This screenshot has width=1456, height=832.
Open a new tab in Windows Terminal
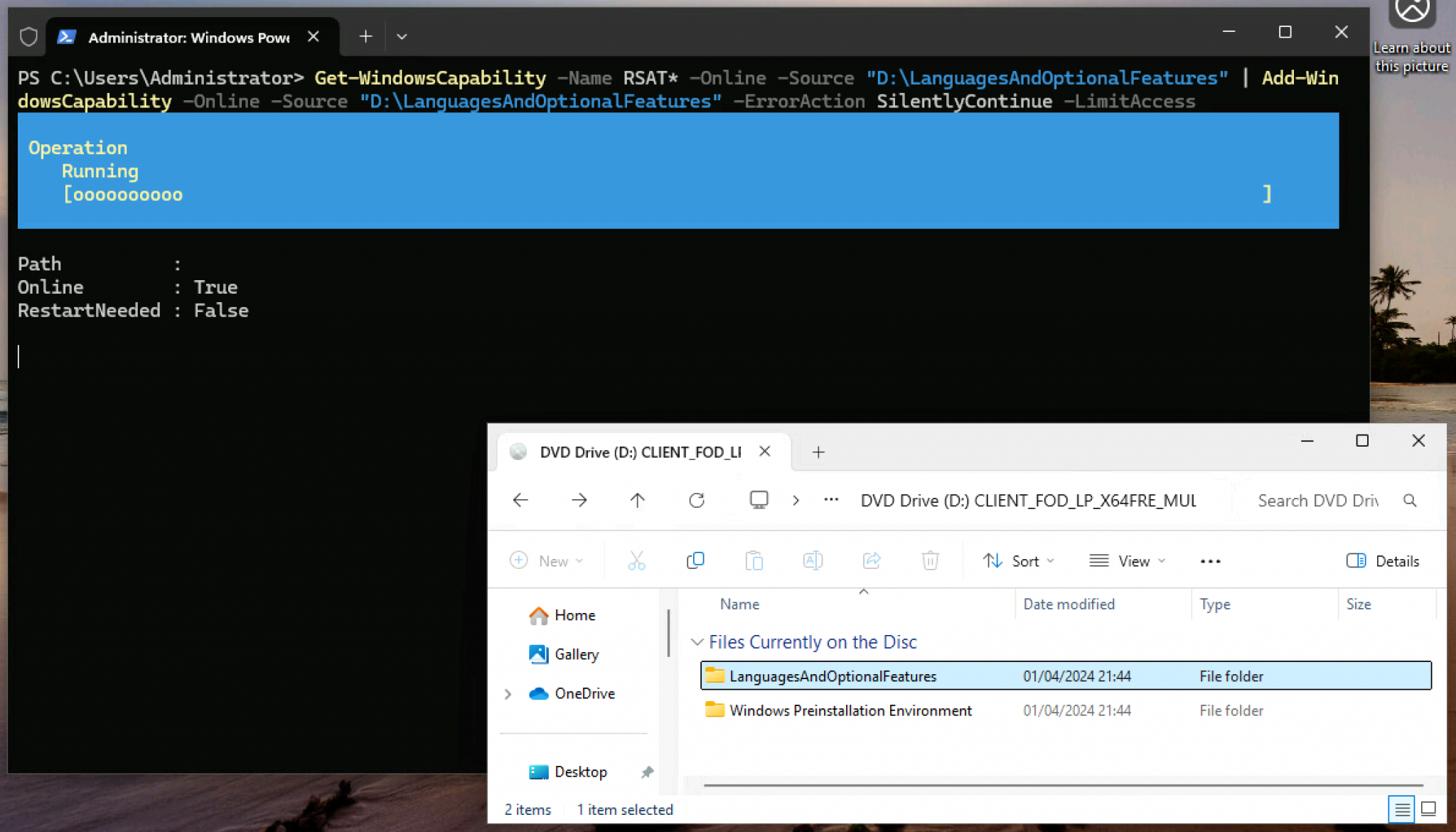[365, 36]
